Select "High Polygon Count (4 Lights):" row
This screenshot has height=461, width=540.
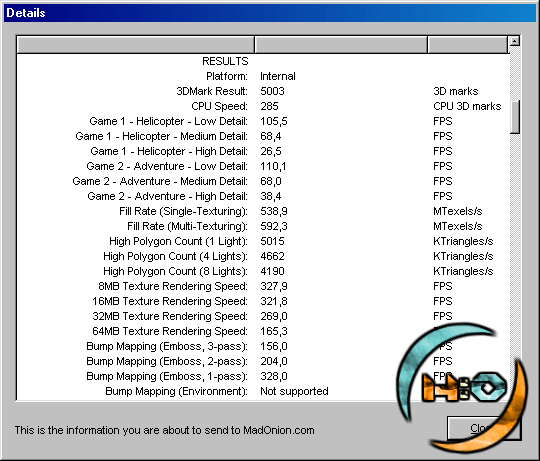coord(175,256)
